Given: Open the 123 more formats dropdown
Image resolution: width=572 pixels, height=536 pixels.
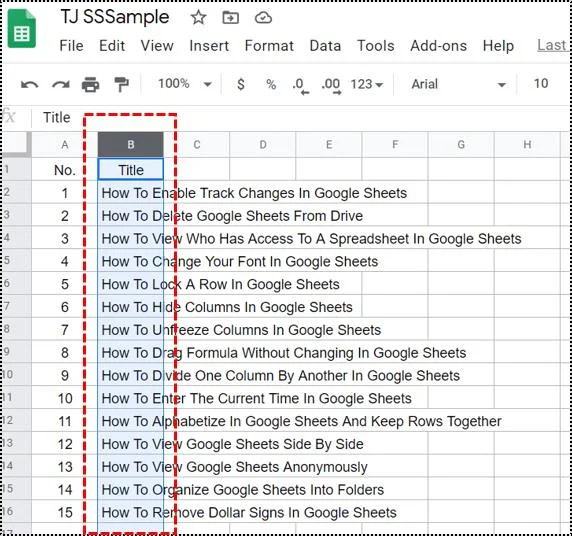Looking at the screenshot, I should point(367,84).
